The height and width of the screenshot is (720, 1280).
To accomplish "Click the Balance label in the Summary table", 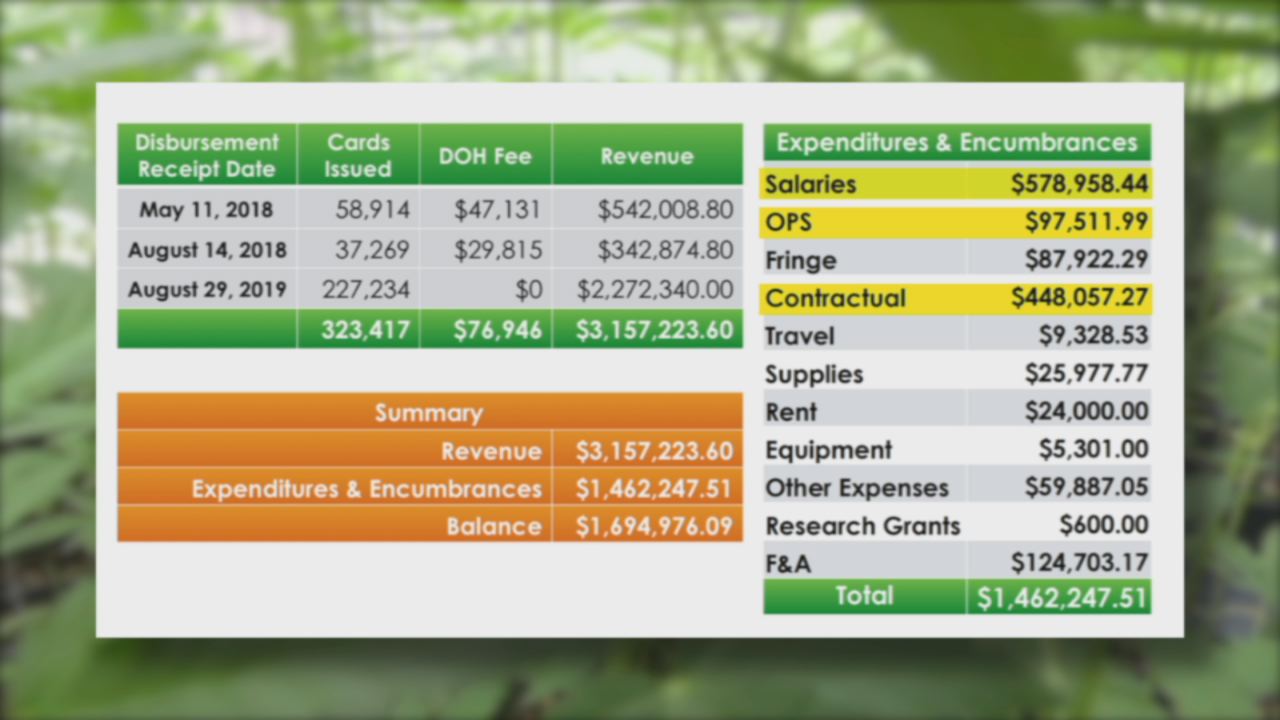I will click(x=494, y=526).
